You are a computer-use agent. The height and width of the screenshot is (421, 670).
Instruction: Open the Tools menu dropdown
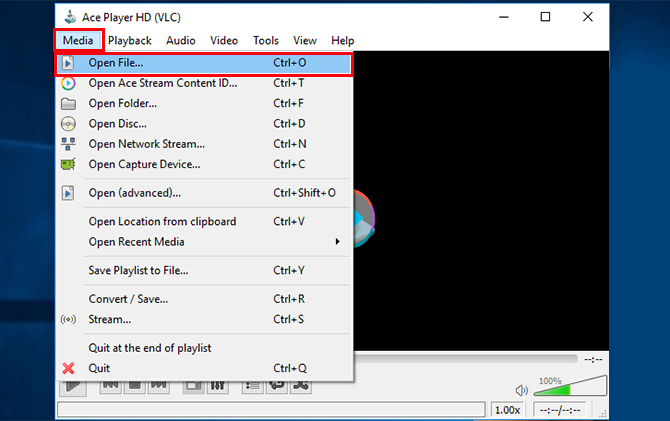[266, 41]
